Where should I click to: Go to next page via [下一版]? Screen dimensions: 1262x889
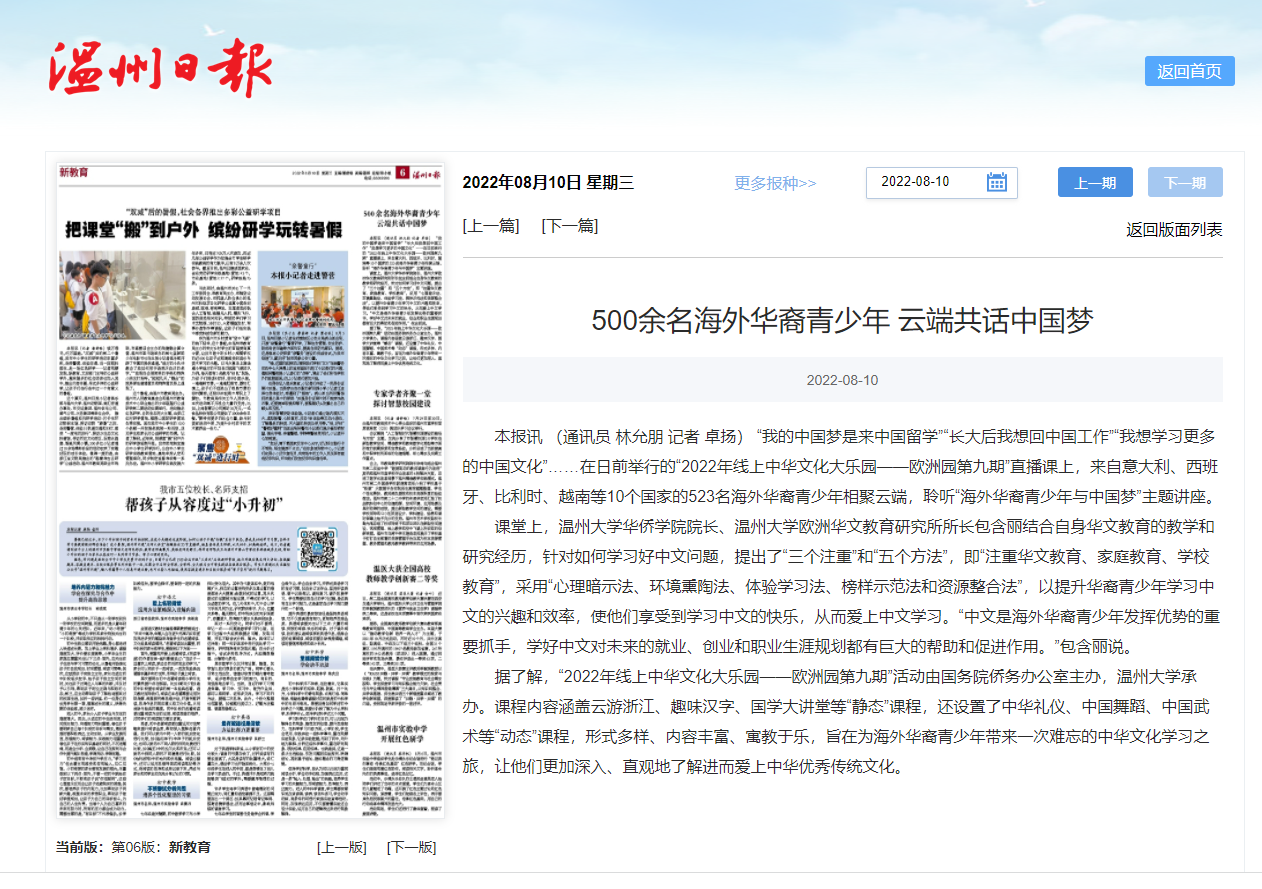click(411, 847)
